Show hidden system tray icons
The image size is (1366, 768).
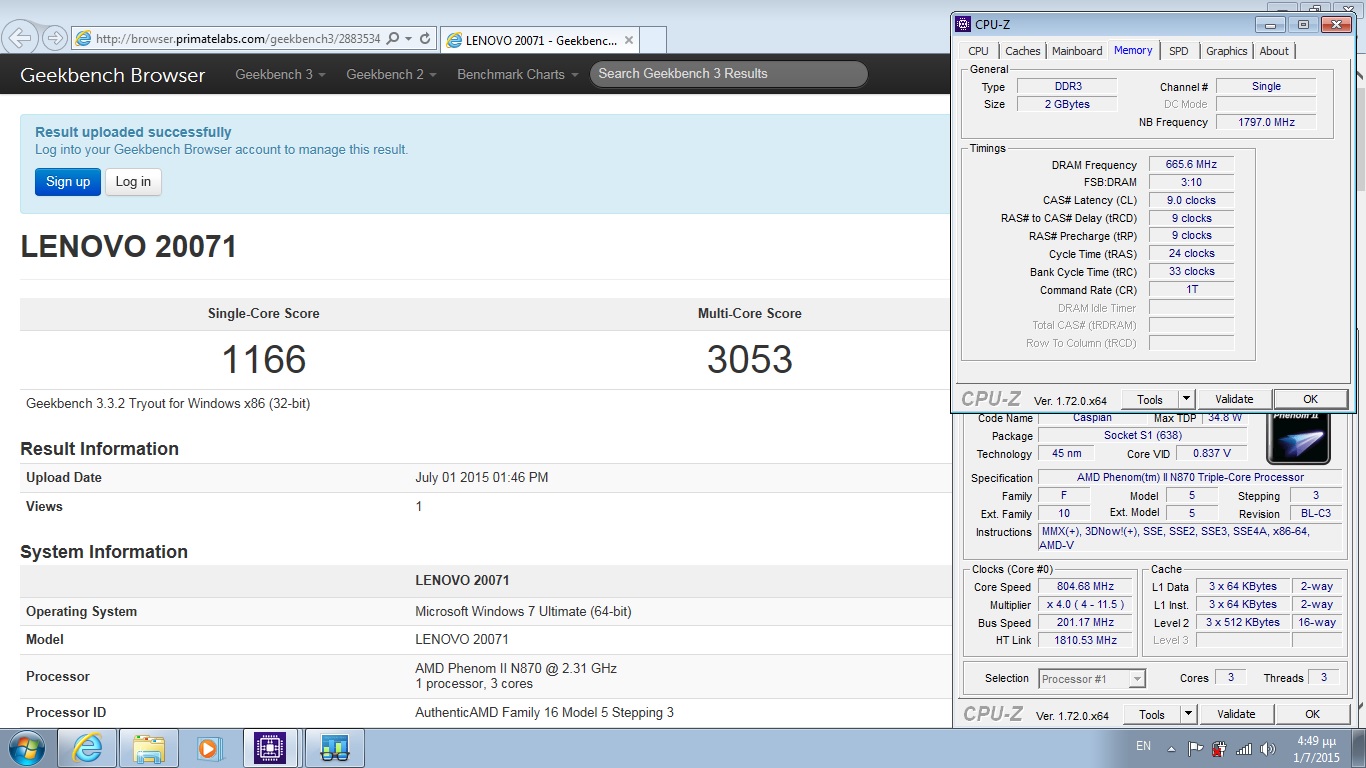(x=1170, y=748)
